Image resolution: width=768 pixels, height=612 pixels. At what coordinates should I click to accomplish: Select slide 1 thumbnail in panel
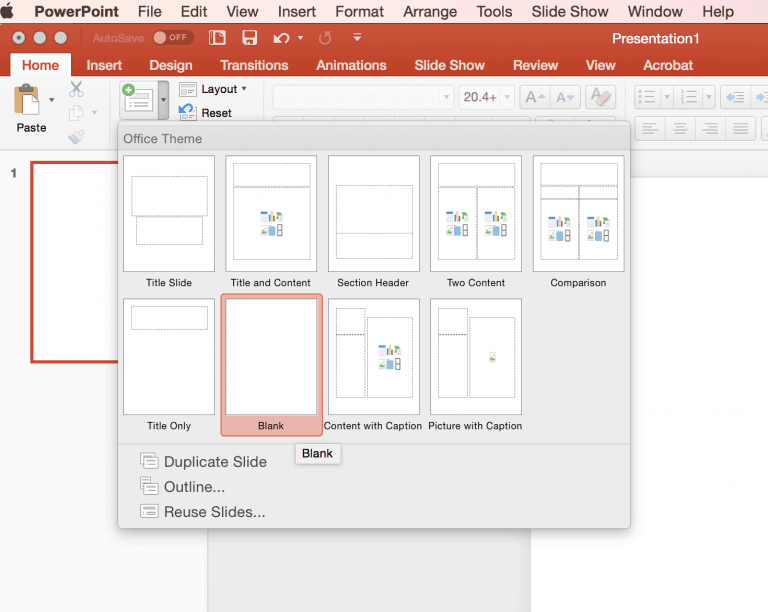(74, 262)
